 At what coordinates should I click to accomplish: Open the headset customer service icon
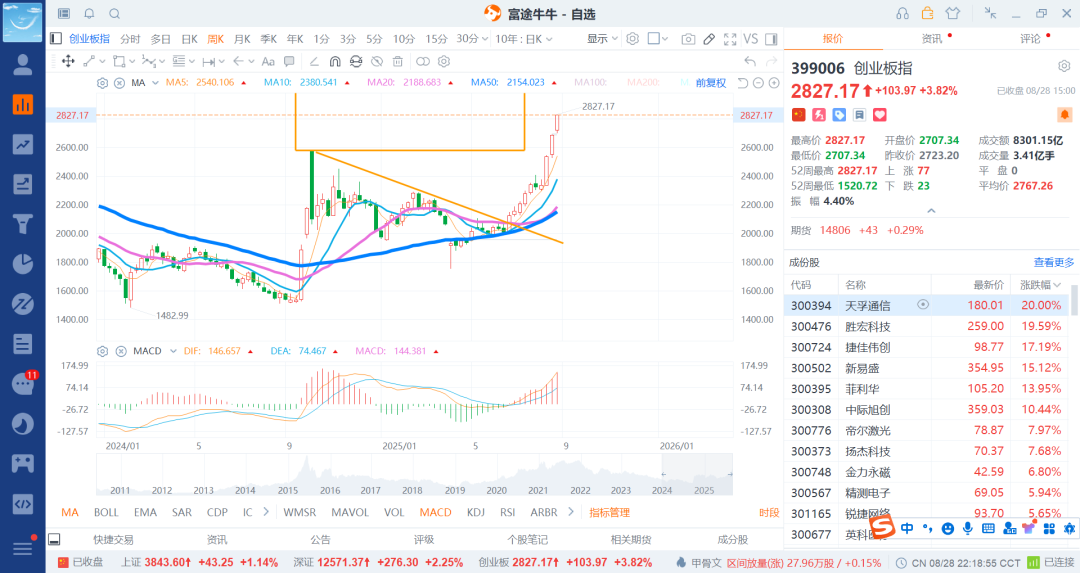(x=902, y=14)
